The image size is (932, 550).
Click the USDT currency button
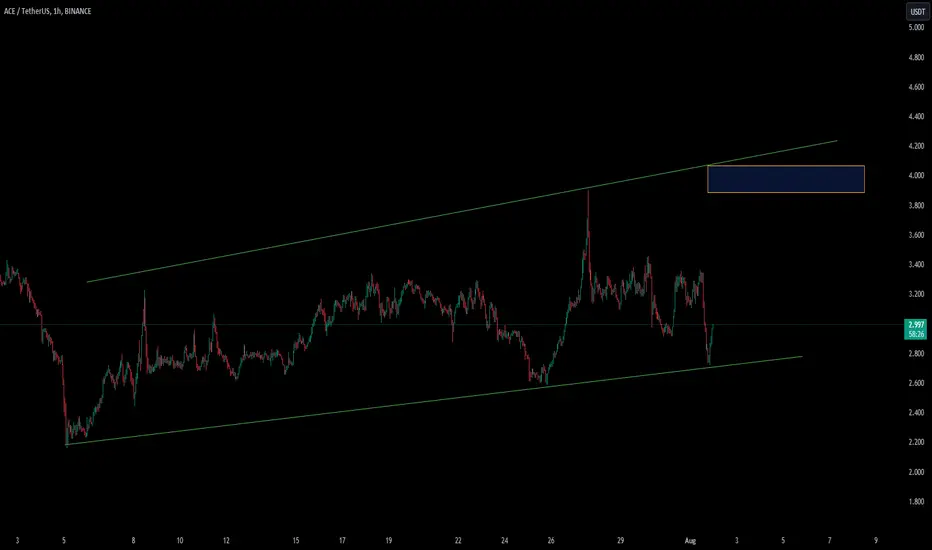[x=918, y=11]
